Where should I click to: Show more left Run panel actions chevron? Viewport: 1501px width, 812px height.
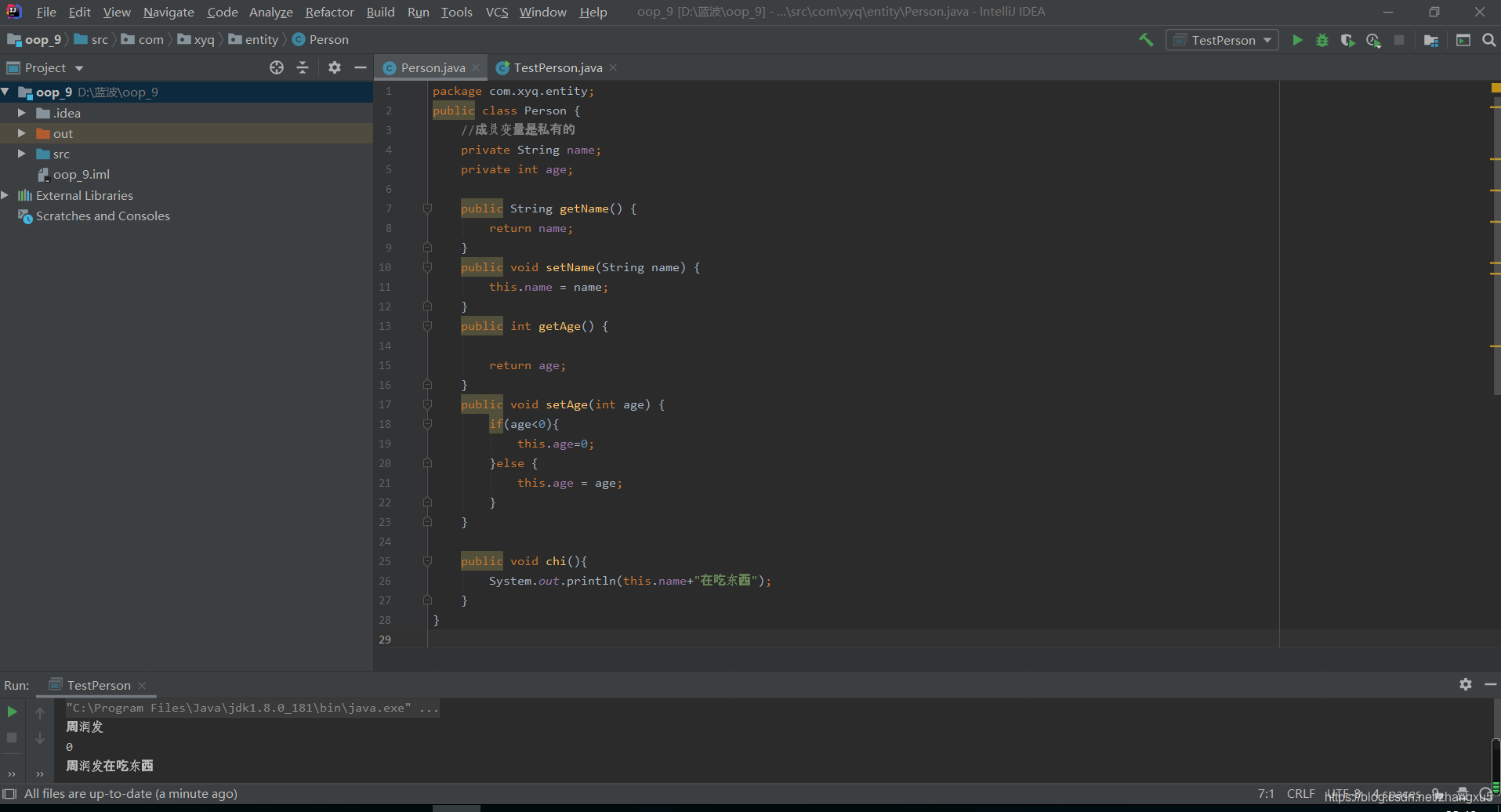(12, 774)
